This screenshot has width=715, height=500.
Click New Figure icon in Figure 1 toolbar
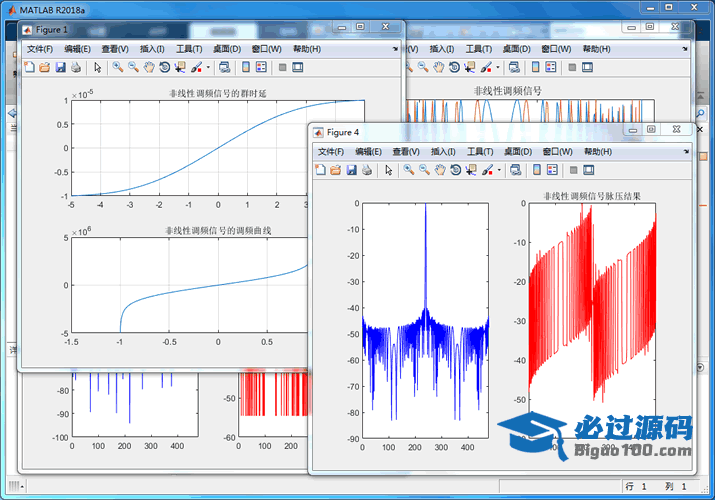29,67
